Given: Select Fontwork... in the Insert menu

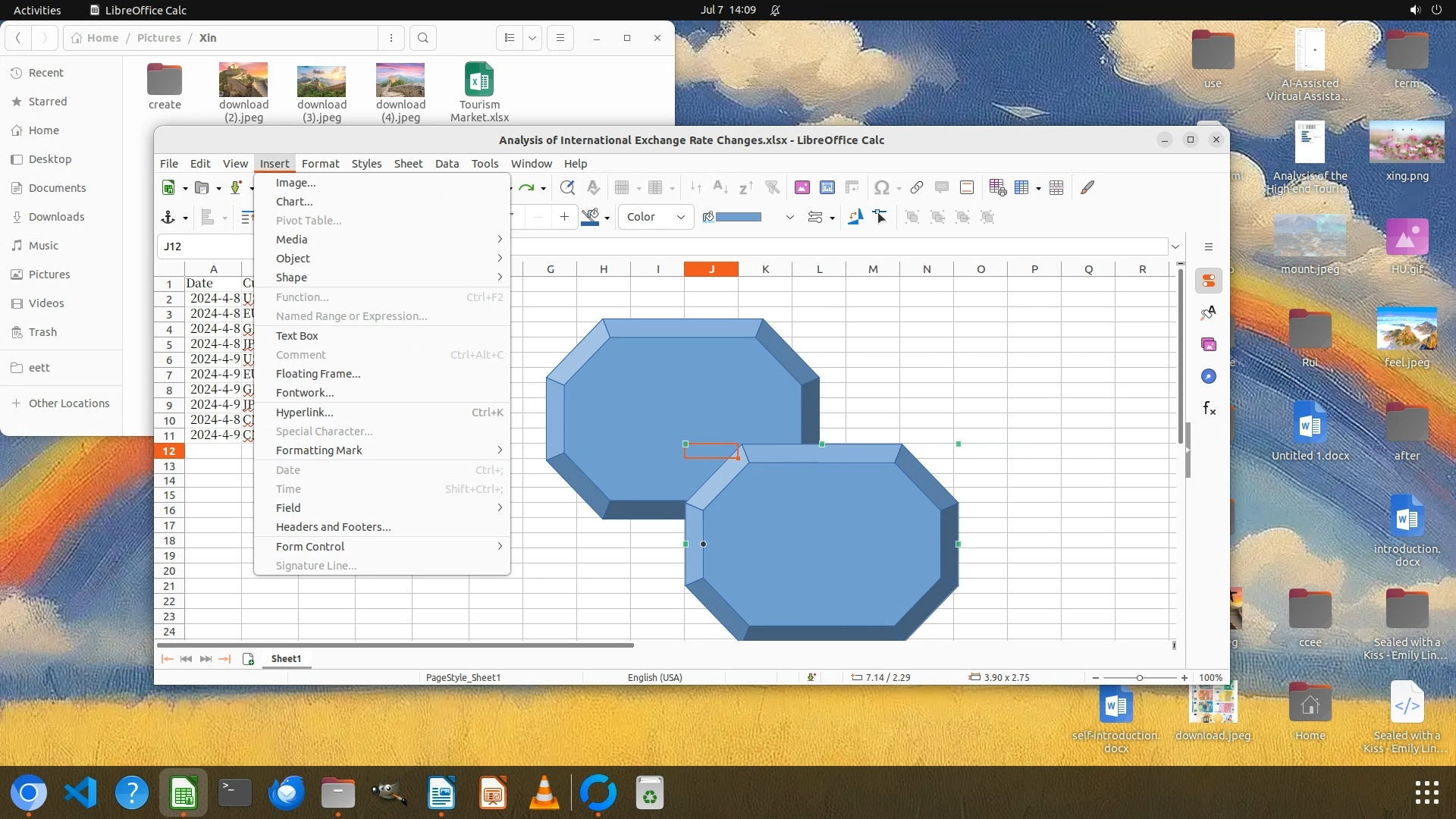Looking at the screenshot, I should pyautogui.click(x=305, y=393).
